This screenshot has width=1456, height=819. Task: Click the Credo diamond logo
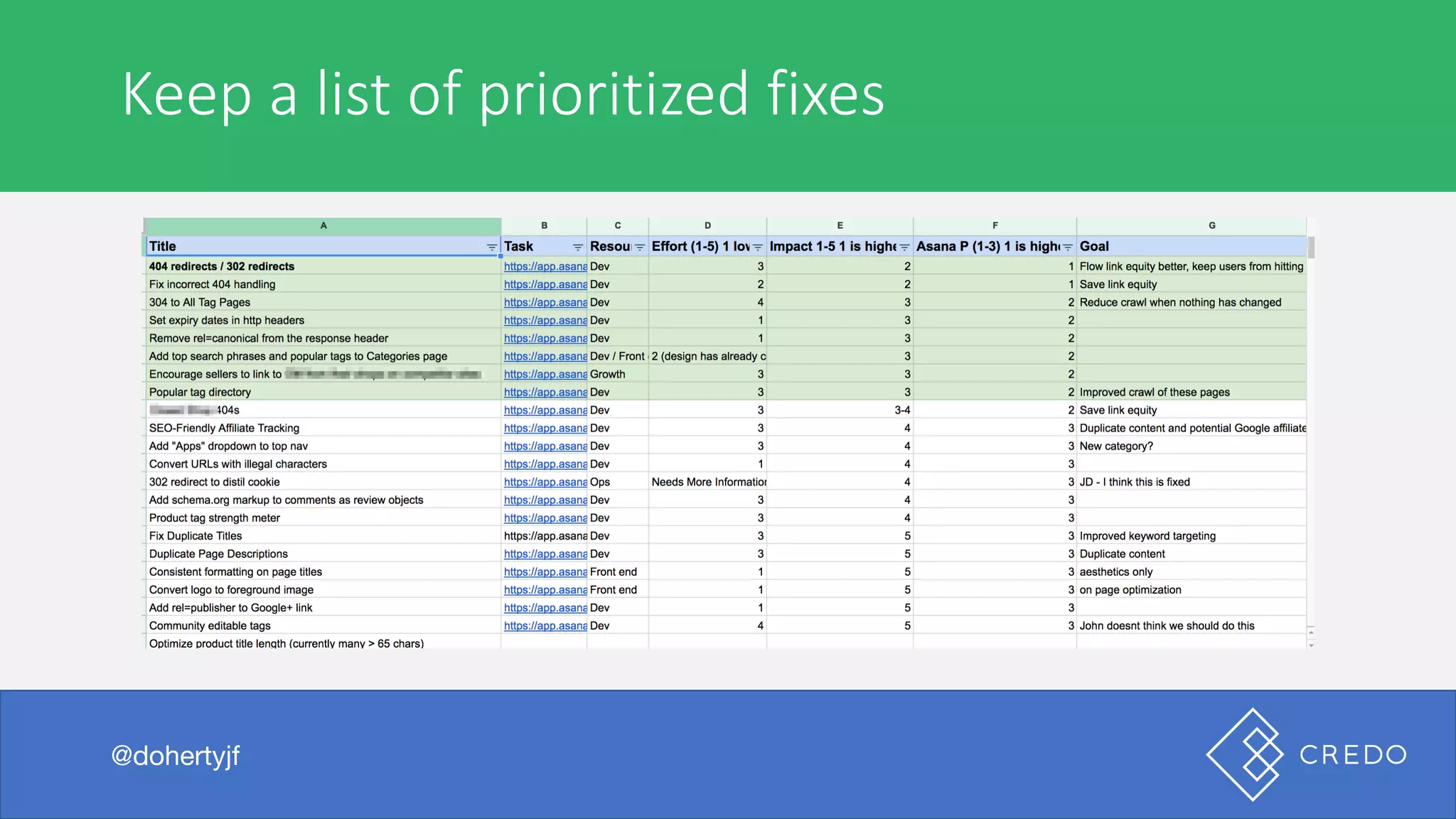click(x=1245, y=754)
